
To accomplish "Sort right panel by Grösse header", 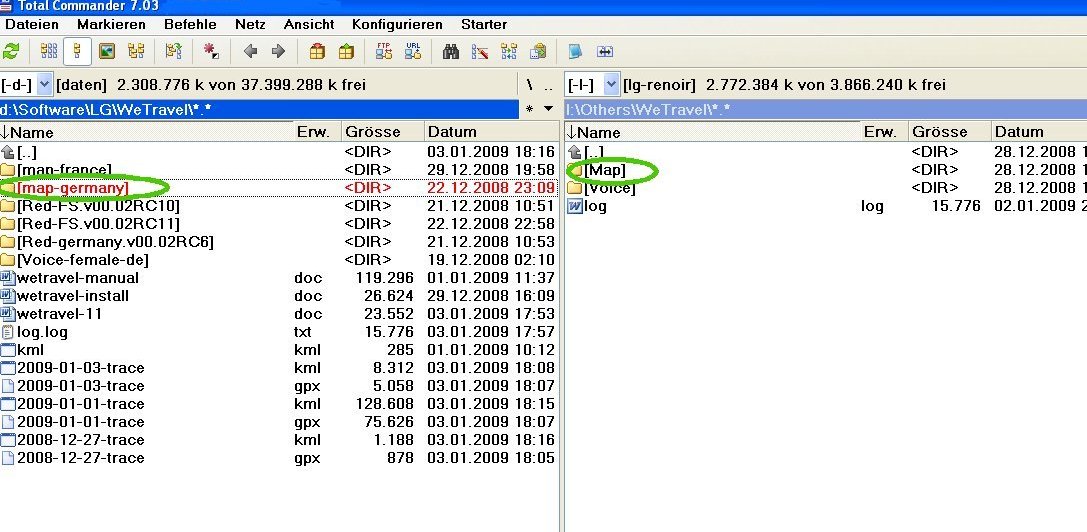I will click(950, 132).
